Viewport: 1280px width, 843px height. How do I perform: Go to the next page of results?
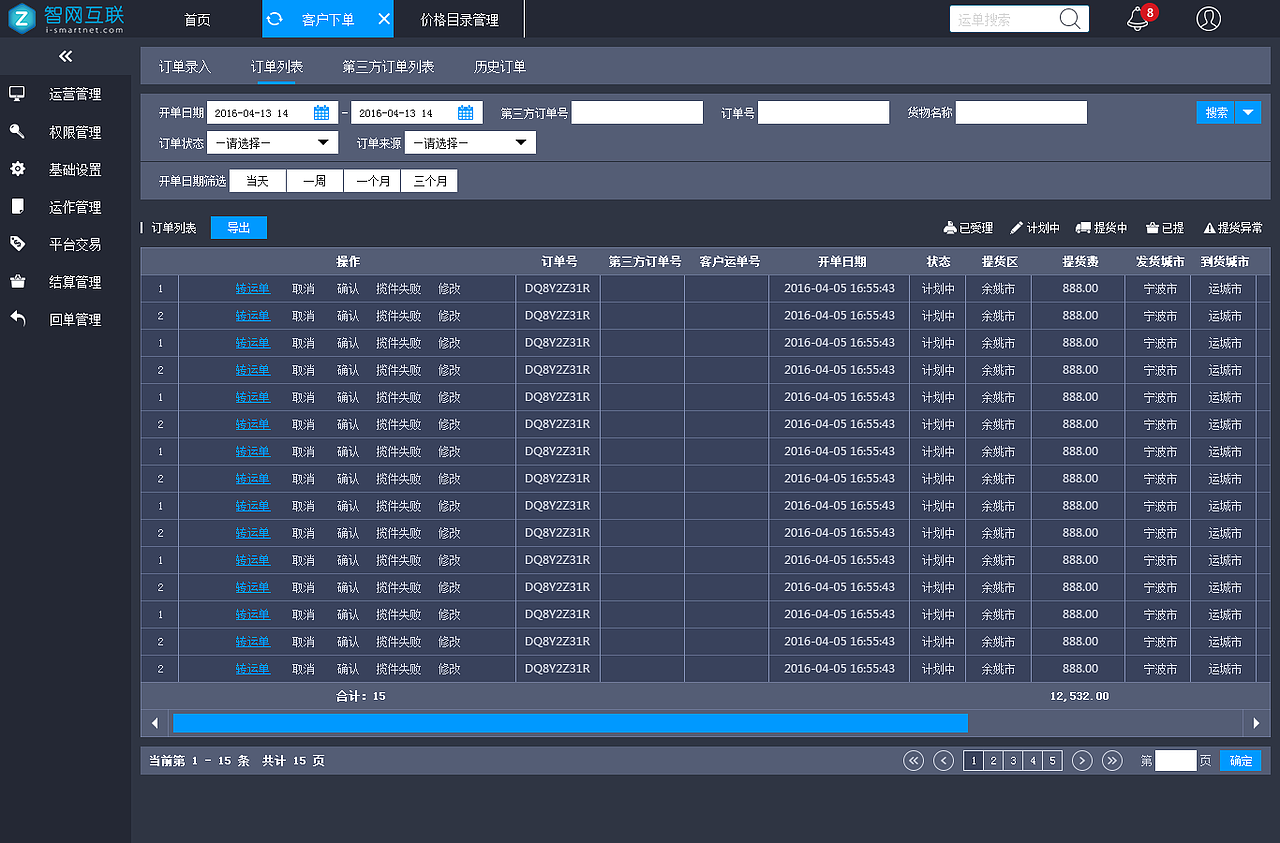pyautogui.click(x=1082, y=761)
